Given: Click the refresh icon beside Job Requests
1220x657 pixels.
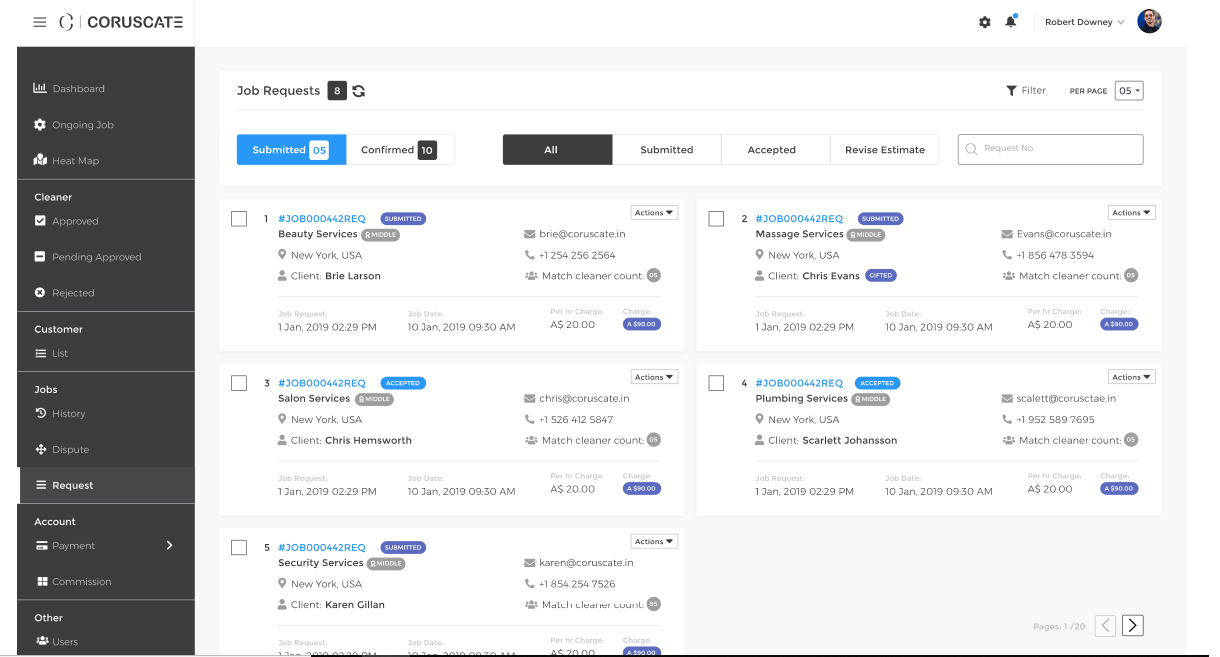Looking at the screenshot, I should [359, 91].
